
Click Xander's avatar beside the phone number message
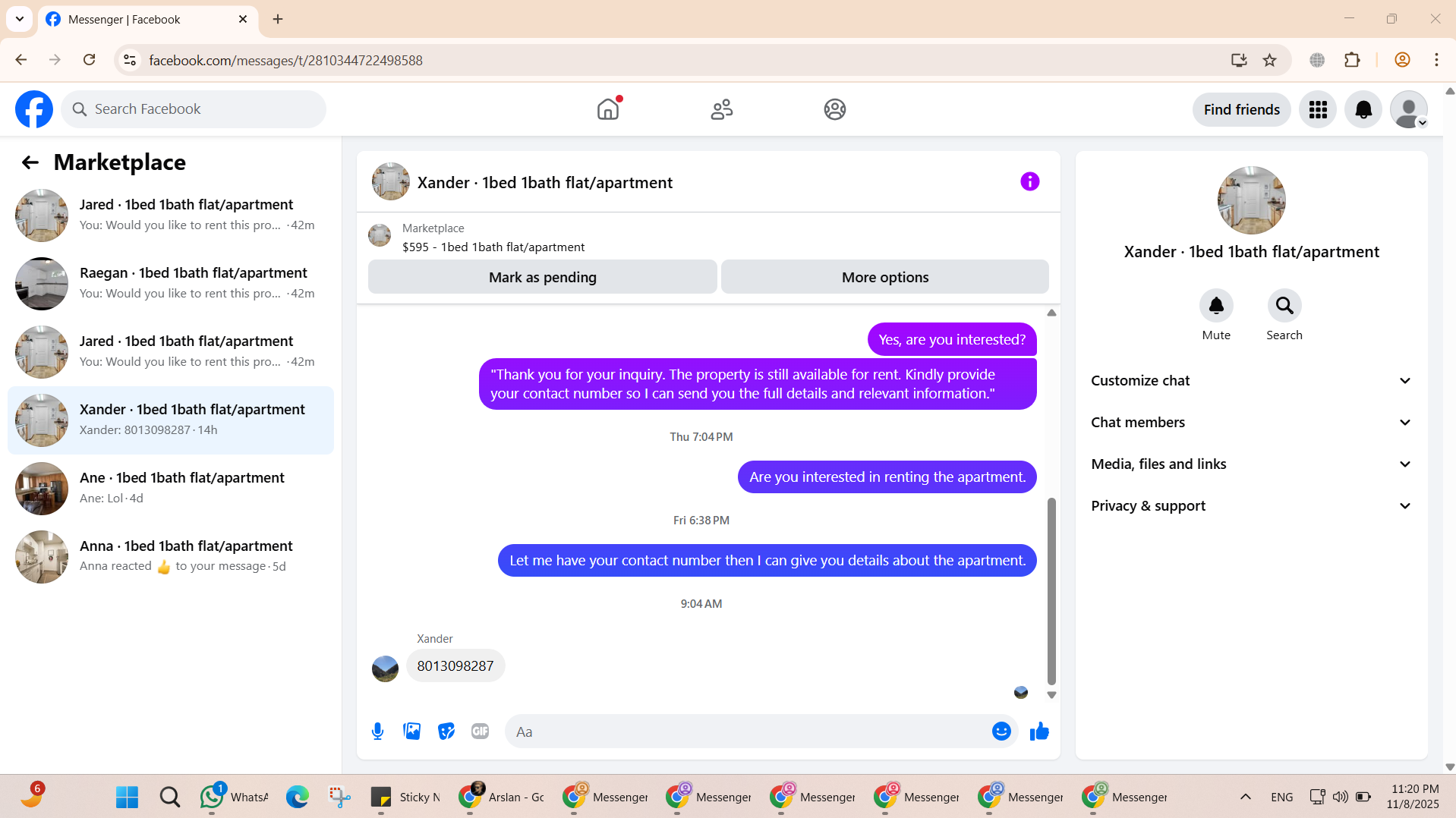(x=385, y=669)
